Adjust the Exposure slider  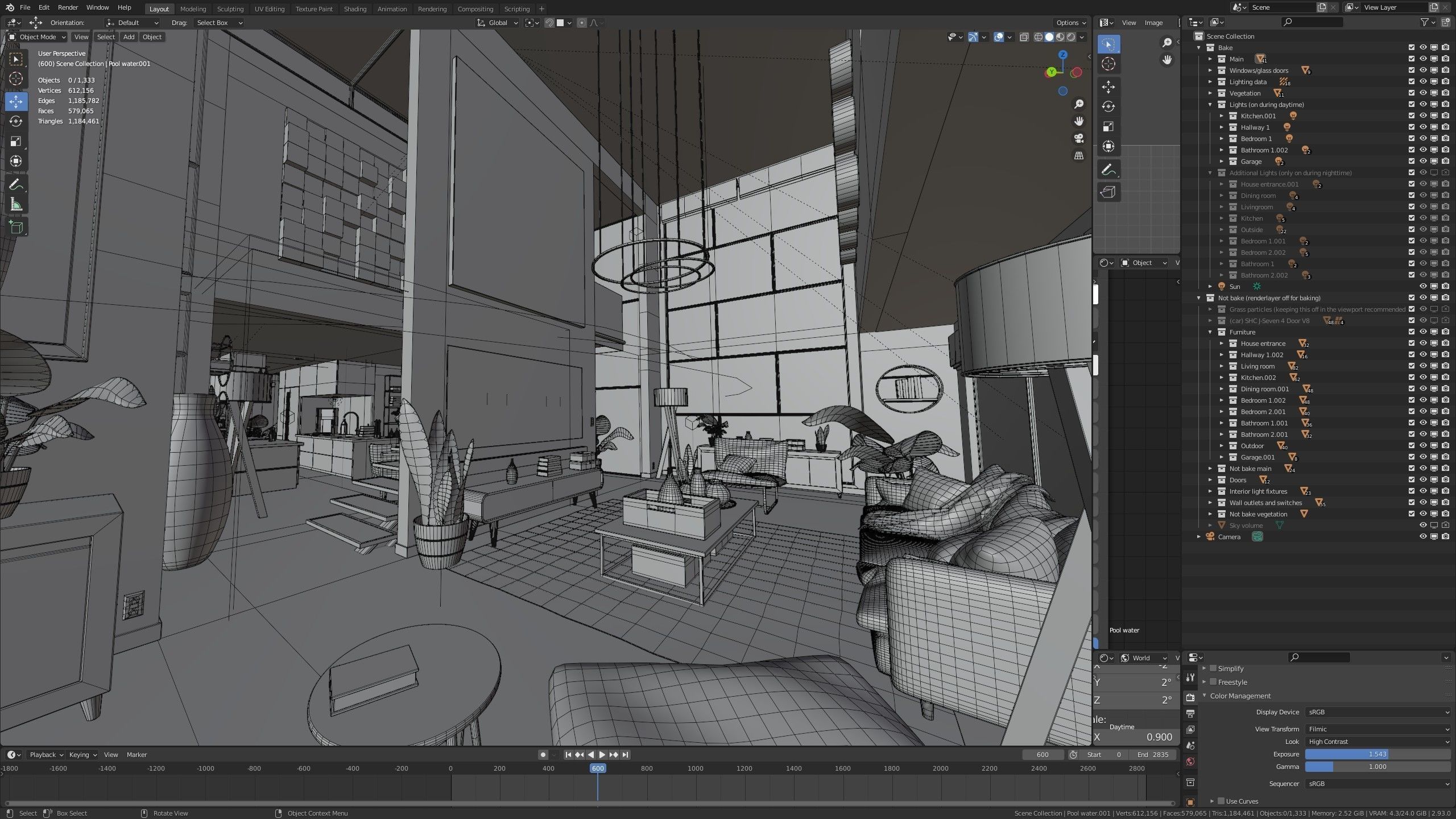pos(1378,754)
